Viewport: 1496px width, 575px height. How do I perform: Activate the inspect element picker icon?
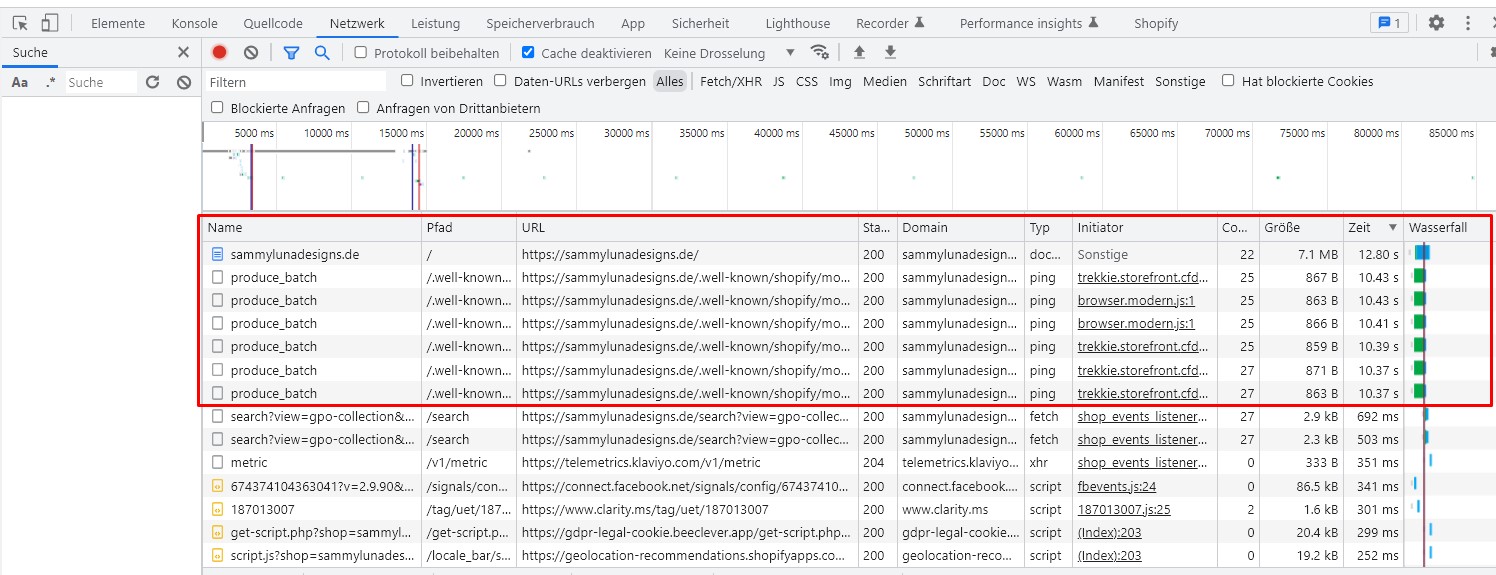(x=20, y=23)
